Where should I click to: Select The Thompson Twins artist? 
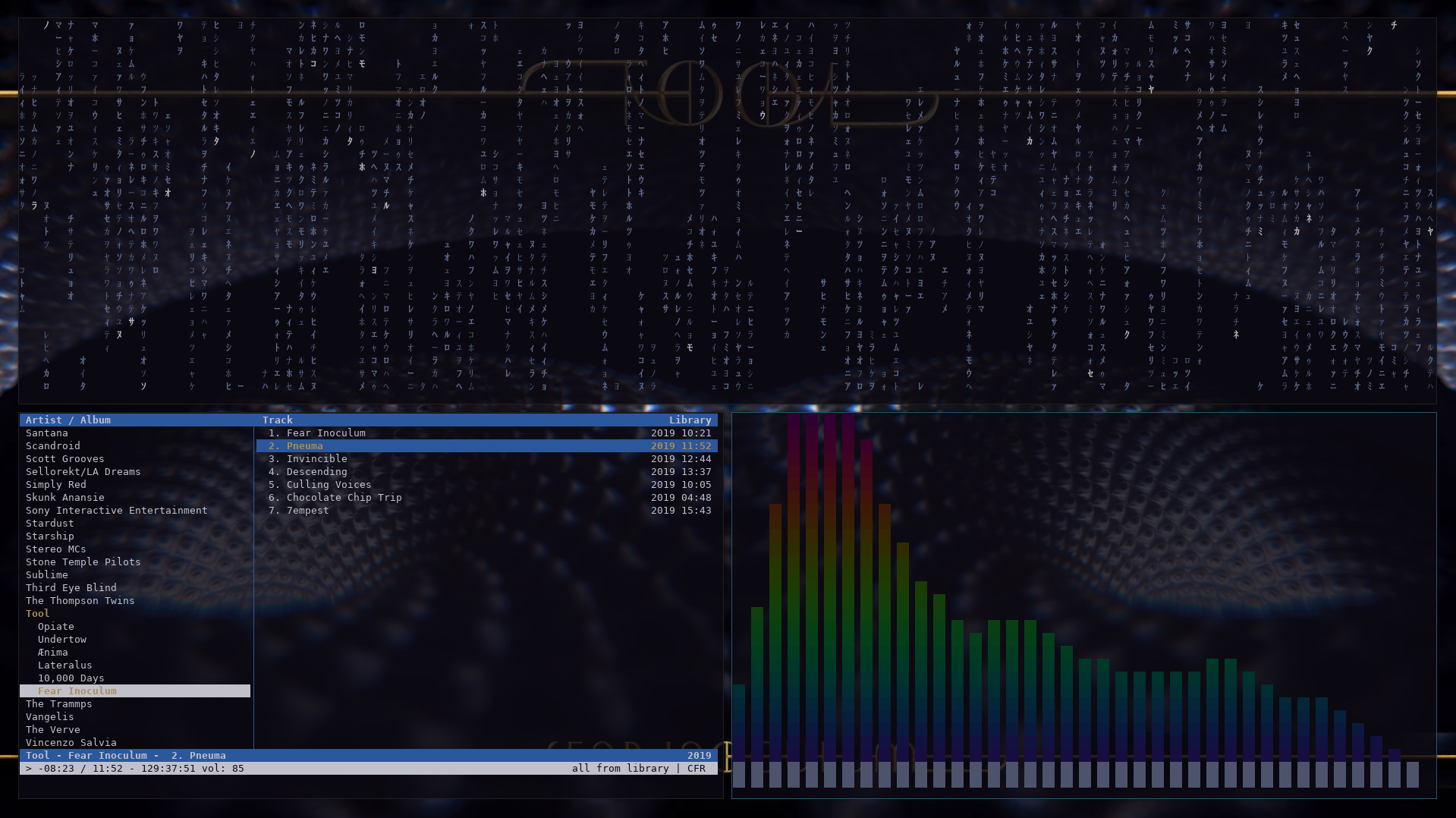[x=80, y=601]
